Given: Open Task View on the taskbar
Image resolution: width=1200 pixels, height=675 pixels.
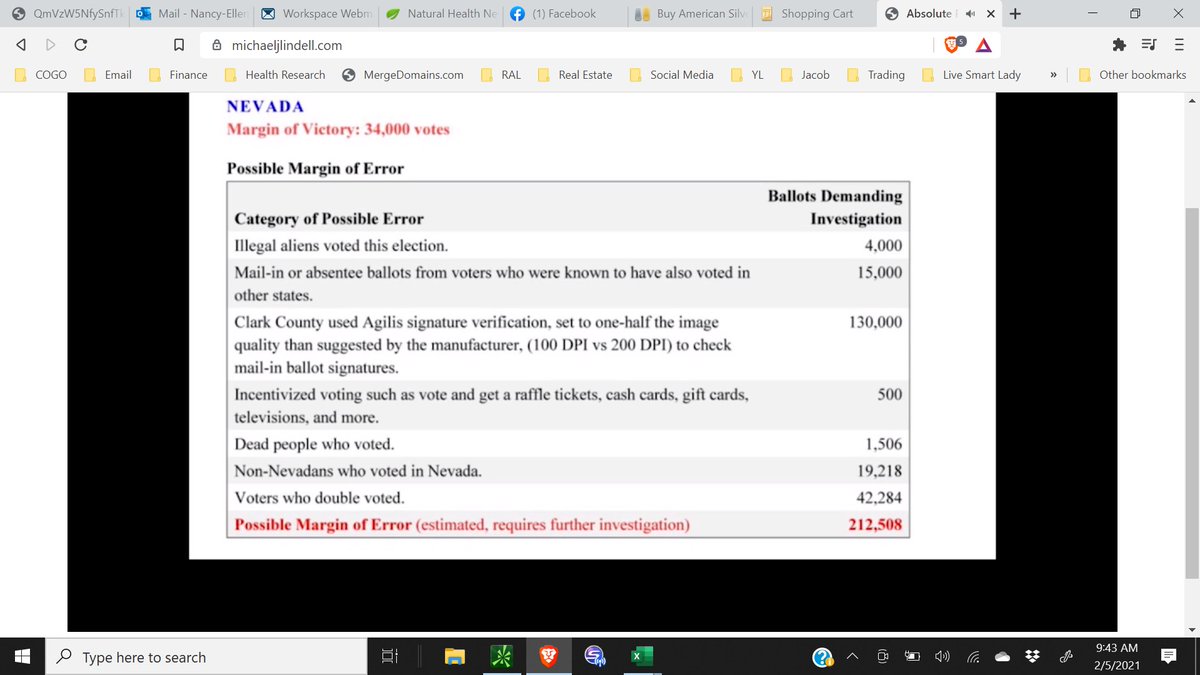Looking at the screenshot, I should tap(389, 657).
